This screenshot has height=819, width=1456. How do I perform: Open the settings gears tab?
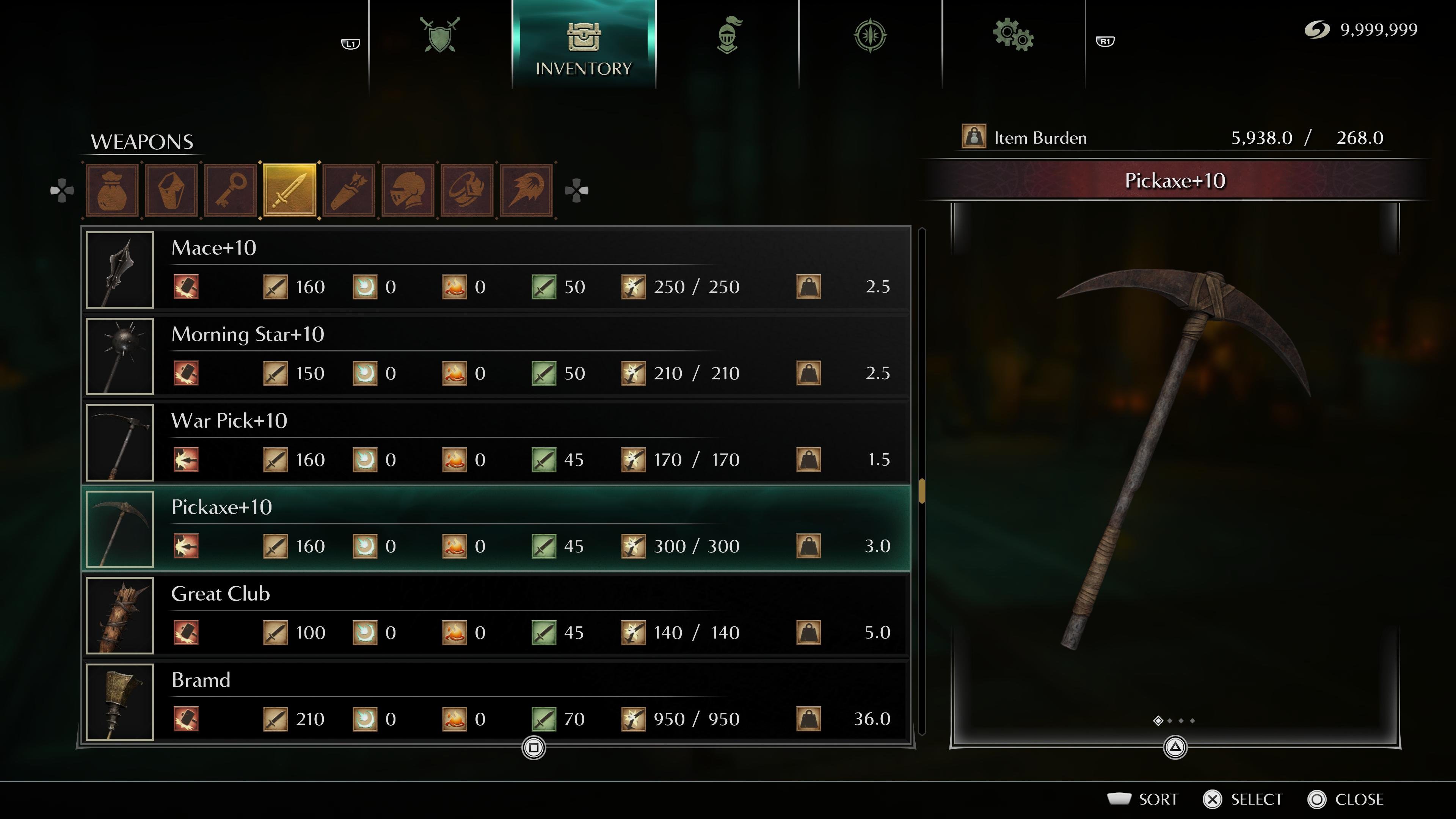pos(1014,35)
